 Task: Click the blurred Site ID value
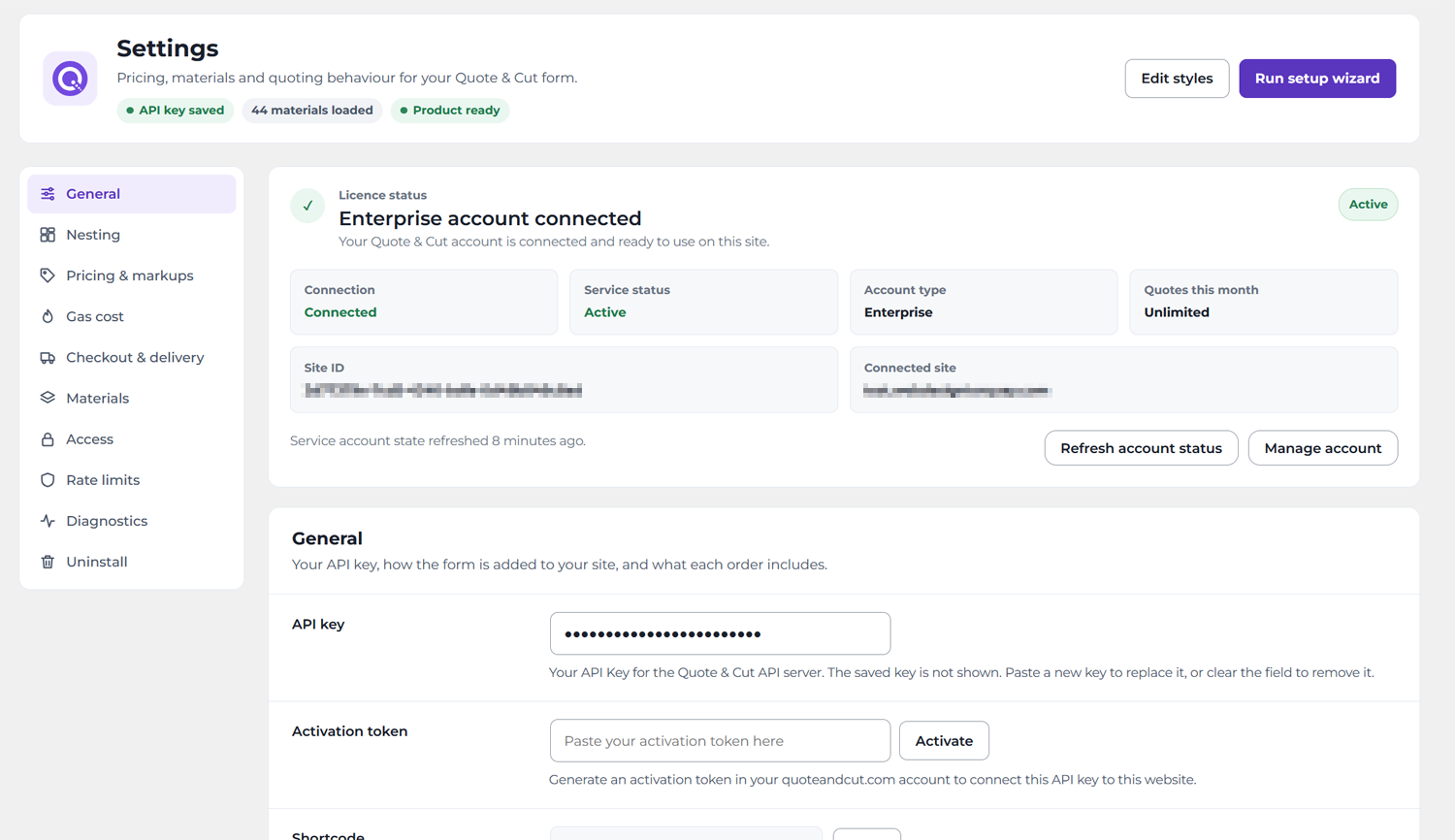coord(443,391)
